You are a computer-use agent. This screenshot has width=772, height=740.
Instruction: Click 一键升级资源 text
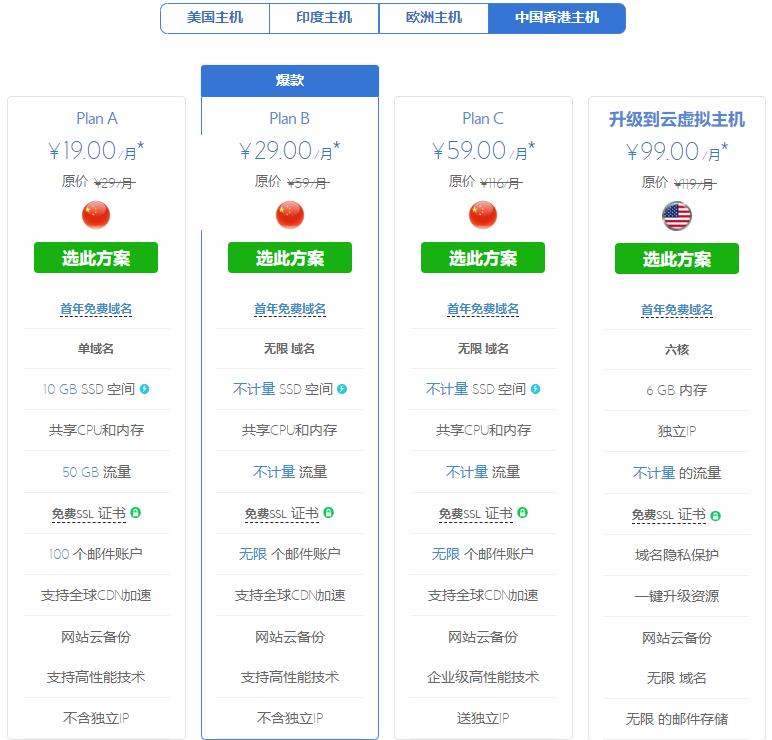677,596
